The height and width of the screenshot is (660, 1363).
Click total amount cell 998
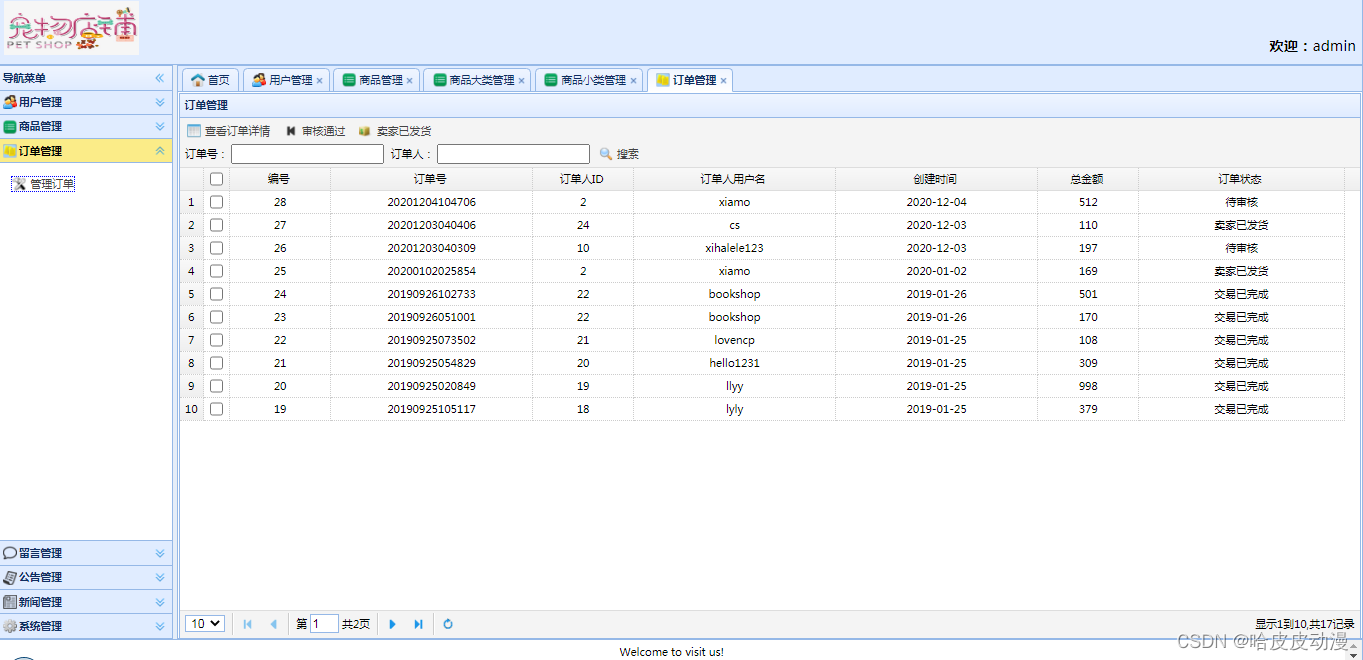1088,386
